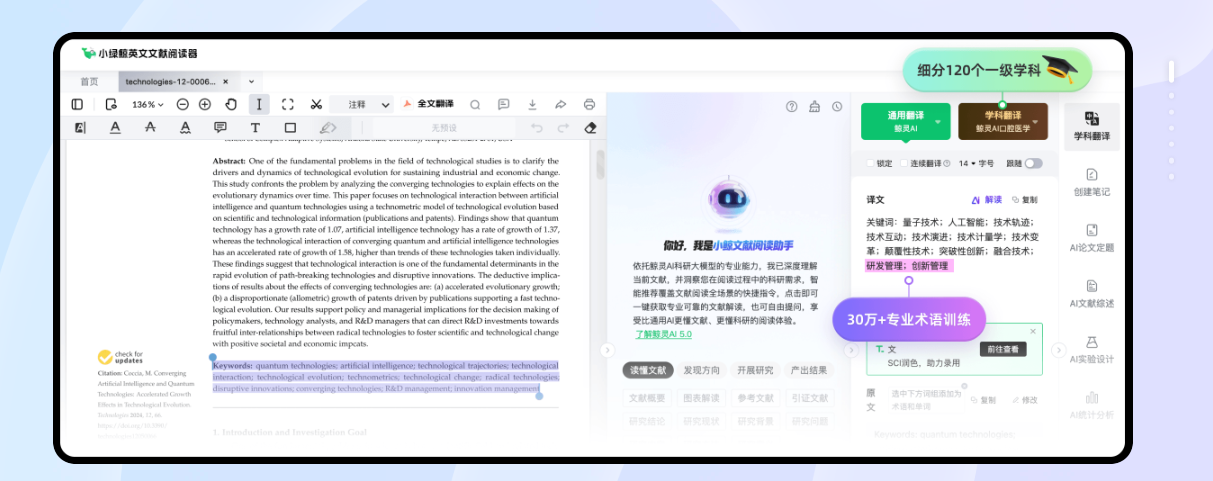
Task: Select the scissors snip tool
Action: (316, 104)
